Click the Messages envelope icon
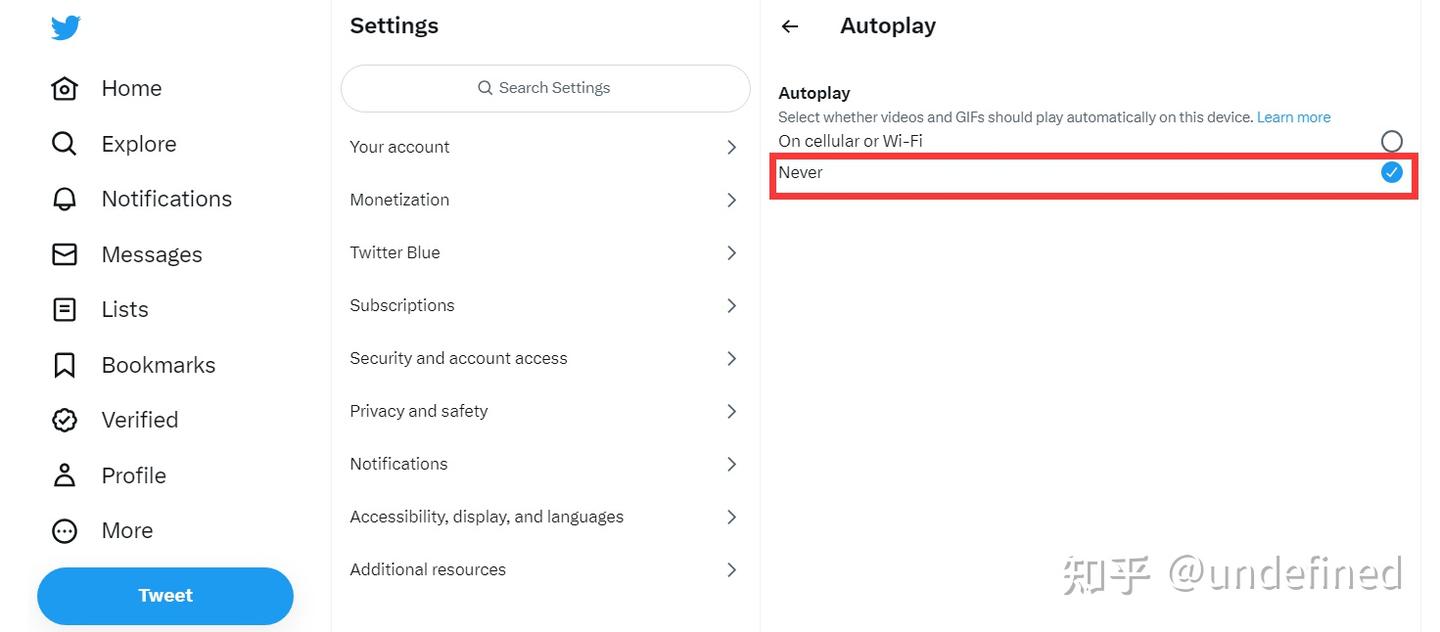 click(64, 254)
